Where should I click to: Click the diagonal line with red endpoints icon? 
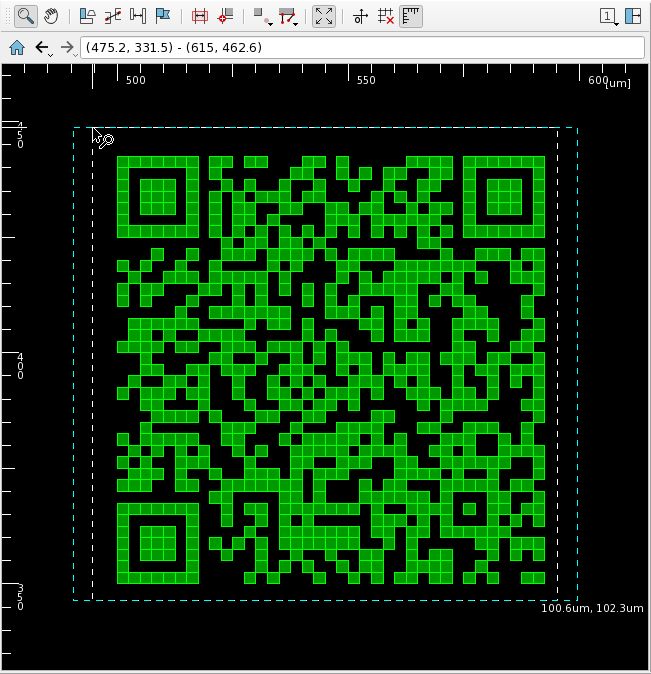tap(113, 17)
